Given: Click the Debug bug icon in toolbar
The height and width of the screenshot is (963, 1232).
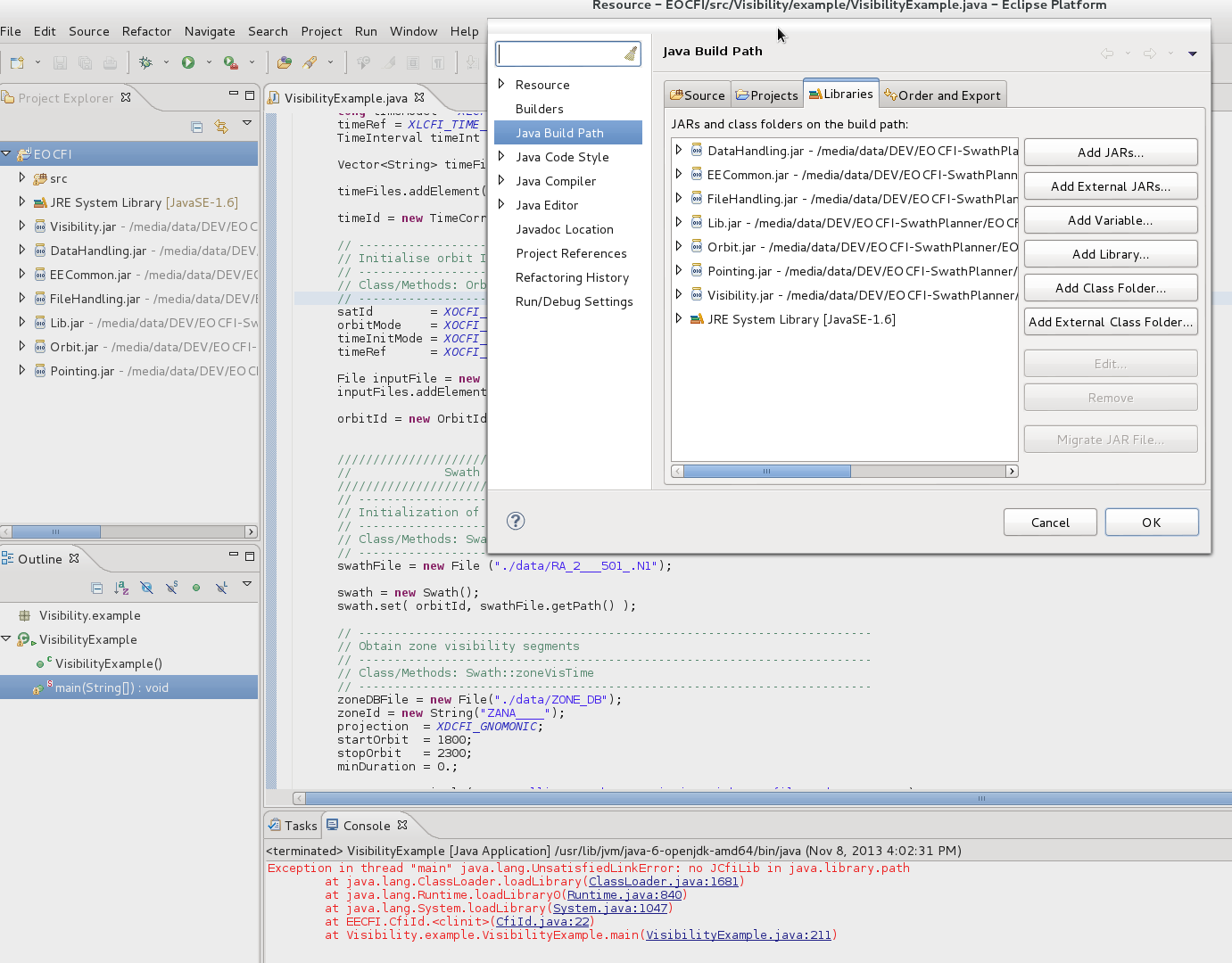Looking at the screenshot, I should (x=145, y=62).
